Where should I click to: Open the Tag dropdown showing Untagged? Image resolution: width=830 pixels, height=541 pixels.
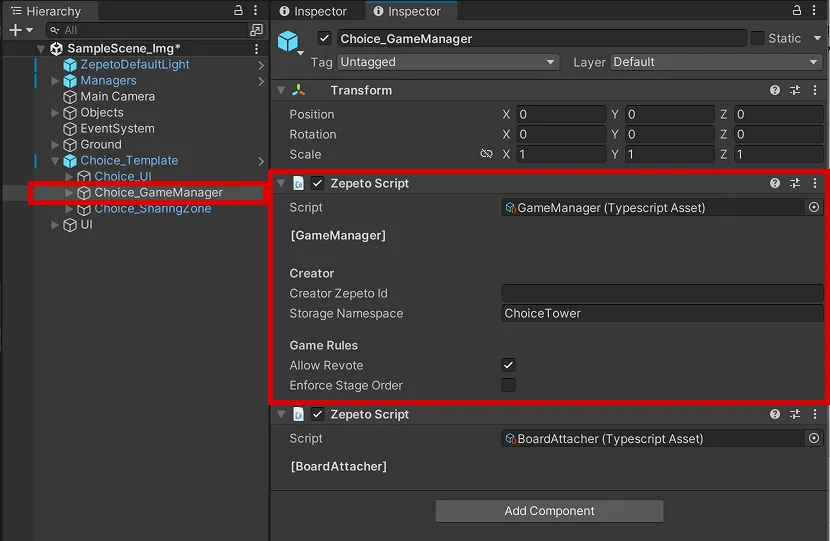(448, 62)
